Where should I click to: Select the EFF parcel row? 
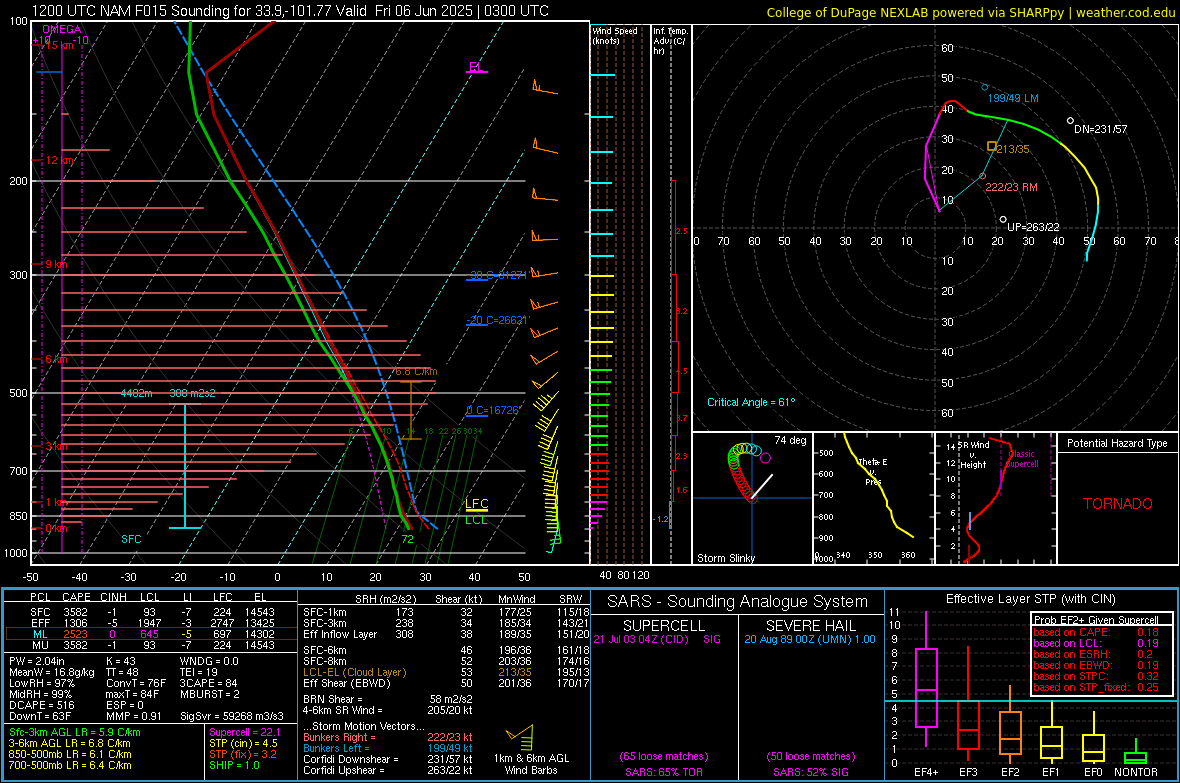click(151, 623)
